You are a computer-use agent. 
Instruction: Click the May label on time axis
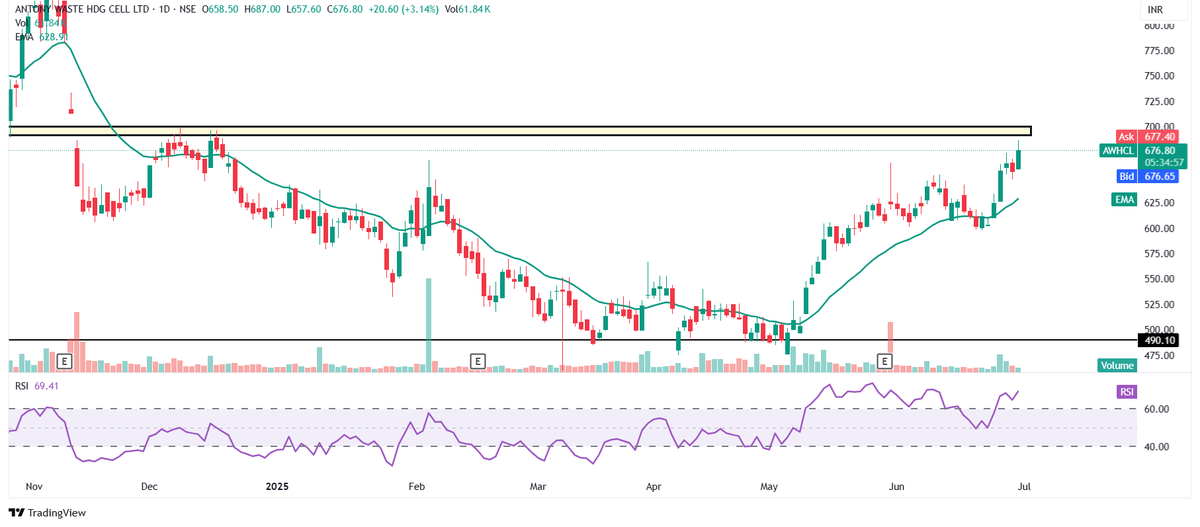769,486
